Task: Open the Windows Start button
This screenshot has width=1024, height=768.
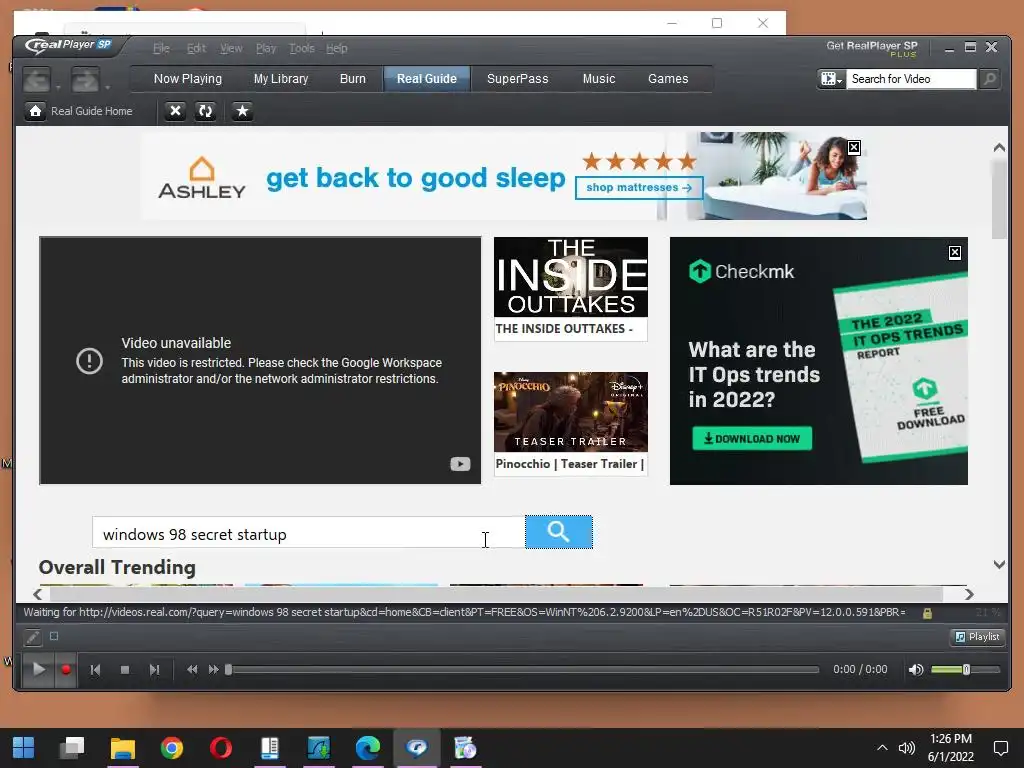Action: coord(24,748)
